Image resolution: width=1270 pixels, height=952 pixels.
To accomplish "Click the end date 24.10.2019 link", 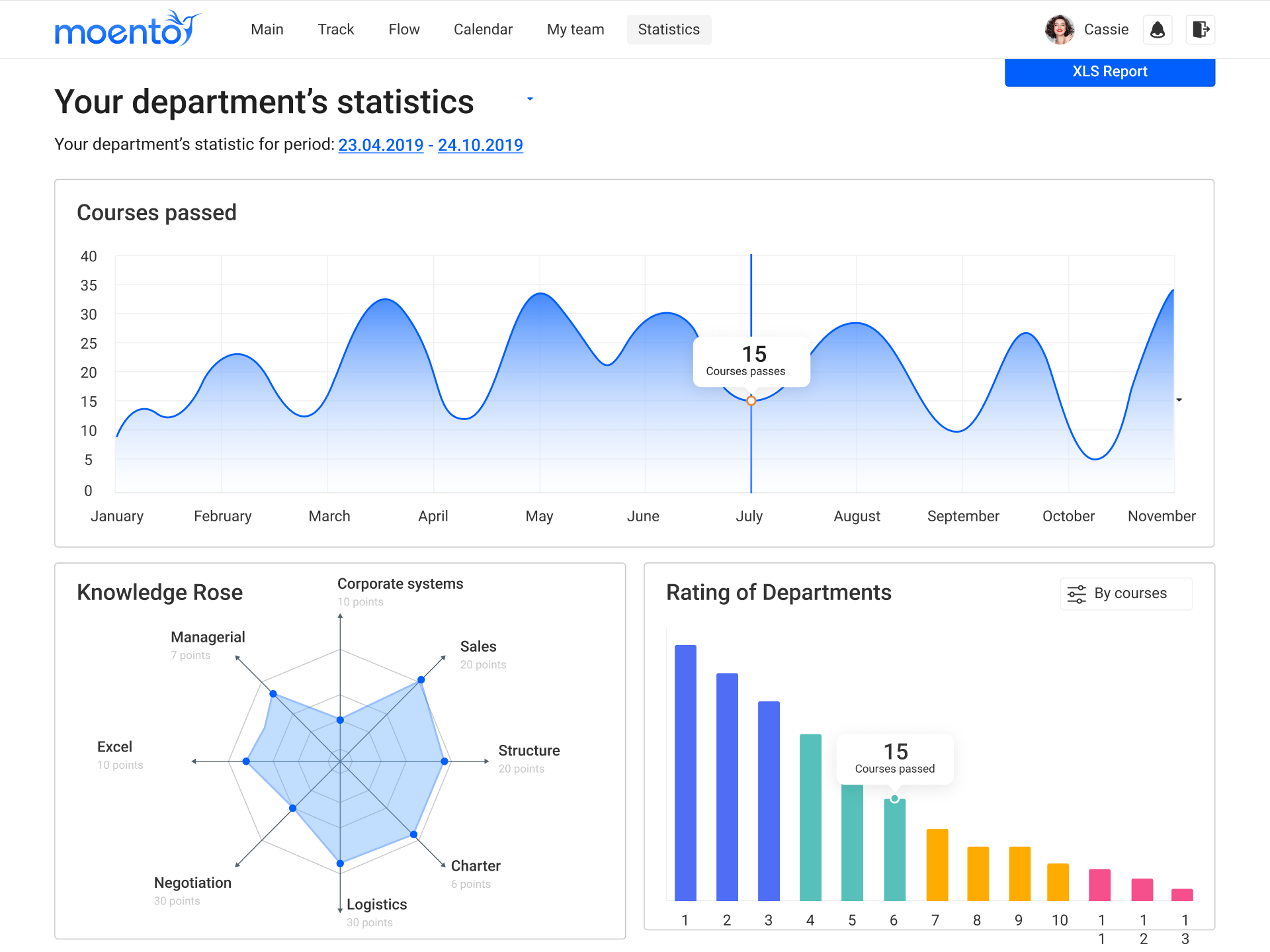I will [x=480, y=145].
